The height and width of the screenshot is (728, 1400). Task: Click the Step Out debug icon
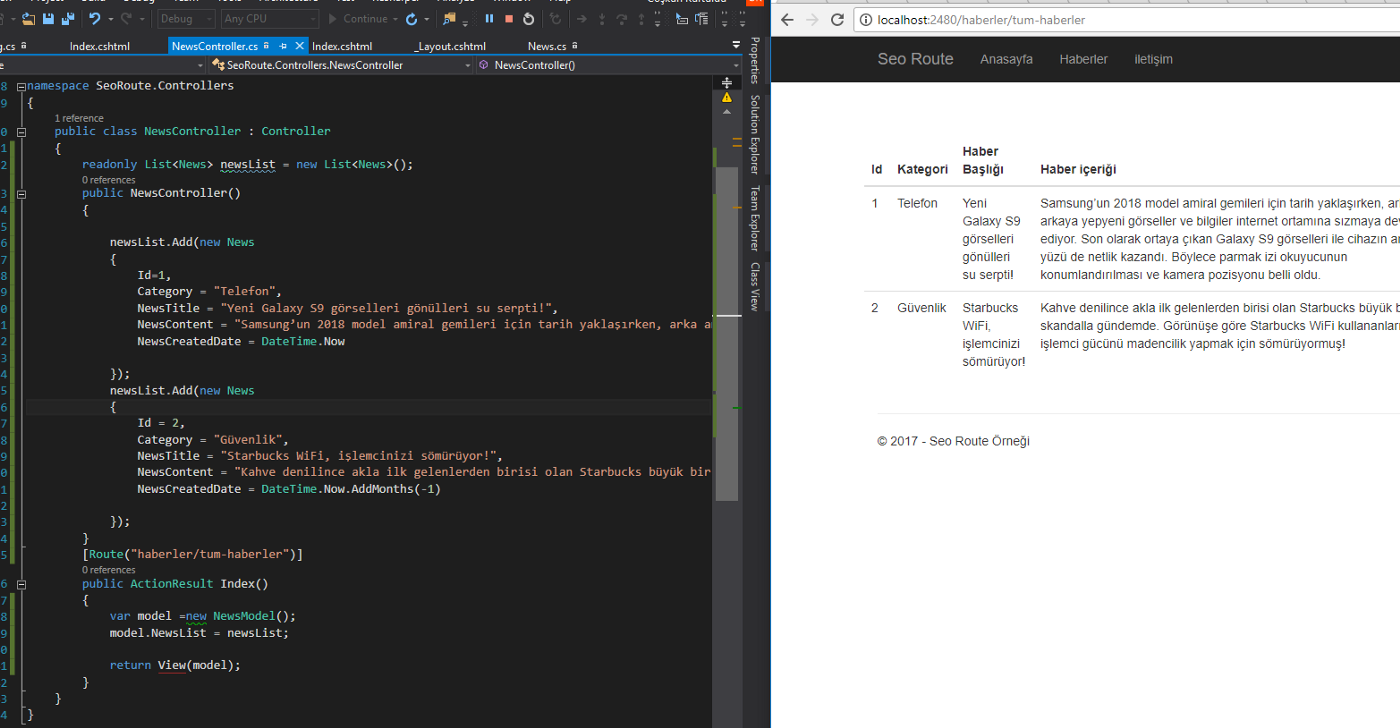click(641, 19)
